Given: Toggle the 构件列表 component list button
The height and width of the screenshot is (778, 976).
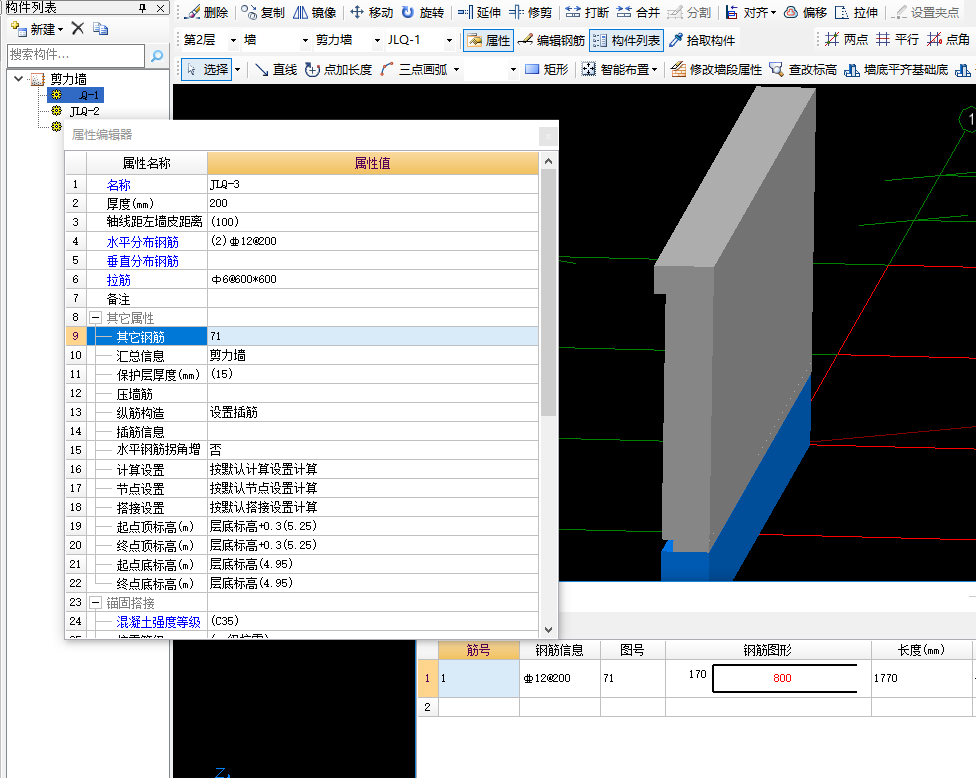Looking at the screenshot, I should click(627, 40).
